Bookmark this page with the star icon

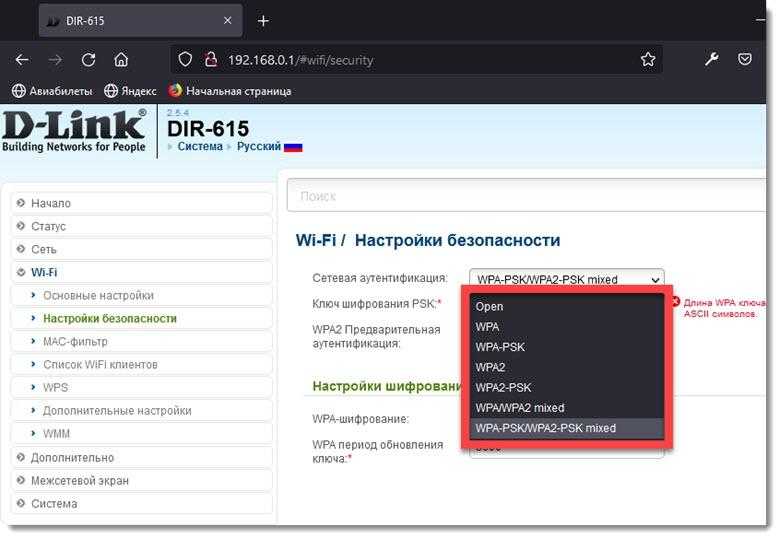coord(648,60)
